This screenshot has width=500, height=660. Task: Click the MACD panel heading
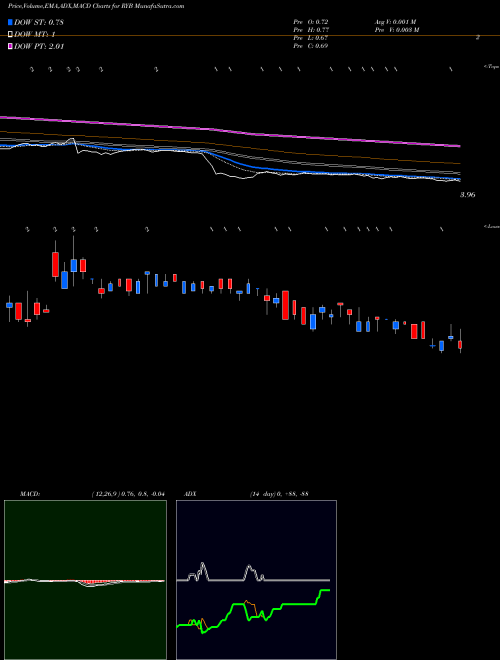point(30,494)
